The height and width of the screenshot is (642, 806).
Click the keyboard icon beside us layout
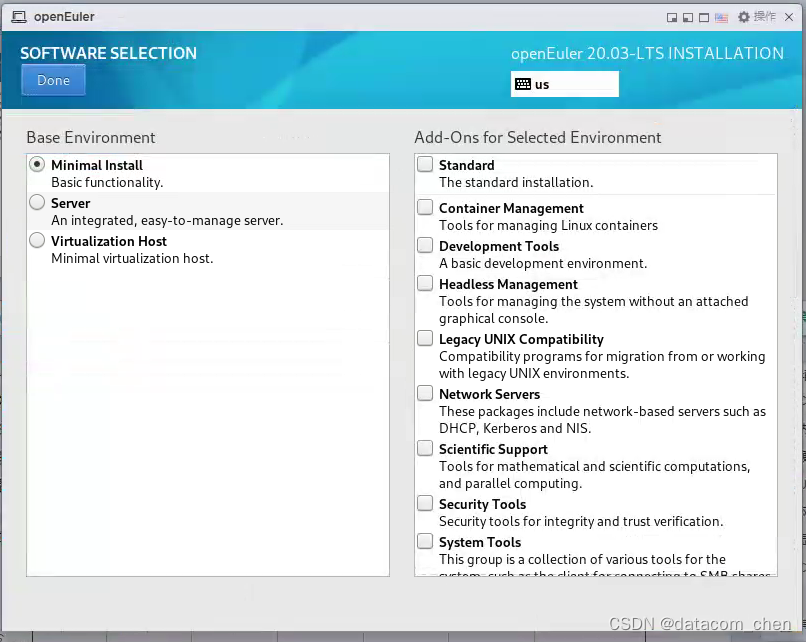click(x=525, y=84)
